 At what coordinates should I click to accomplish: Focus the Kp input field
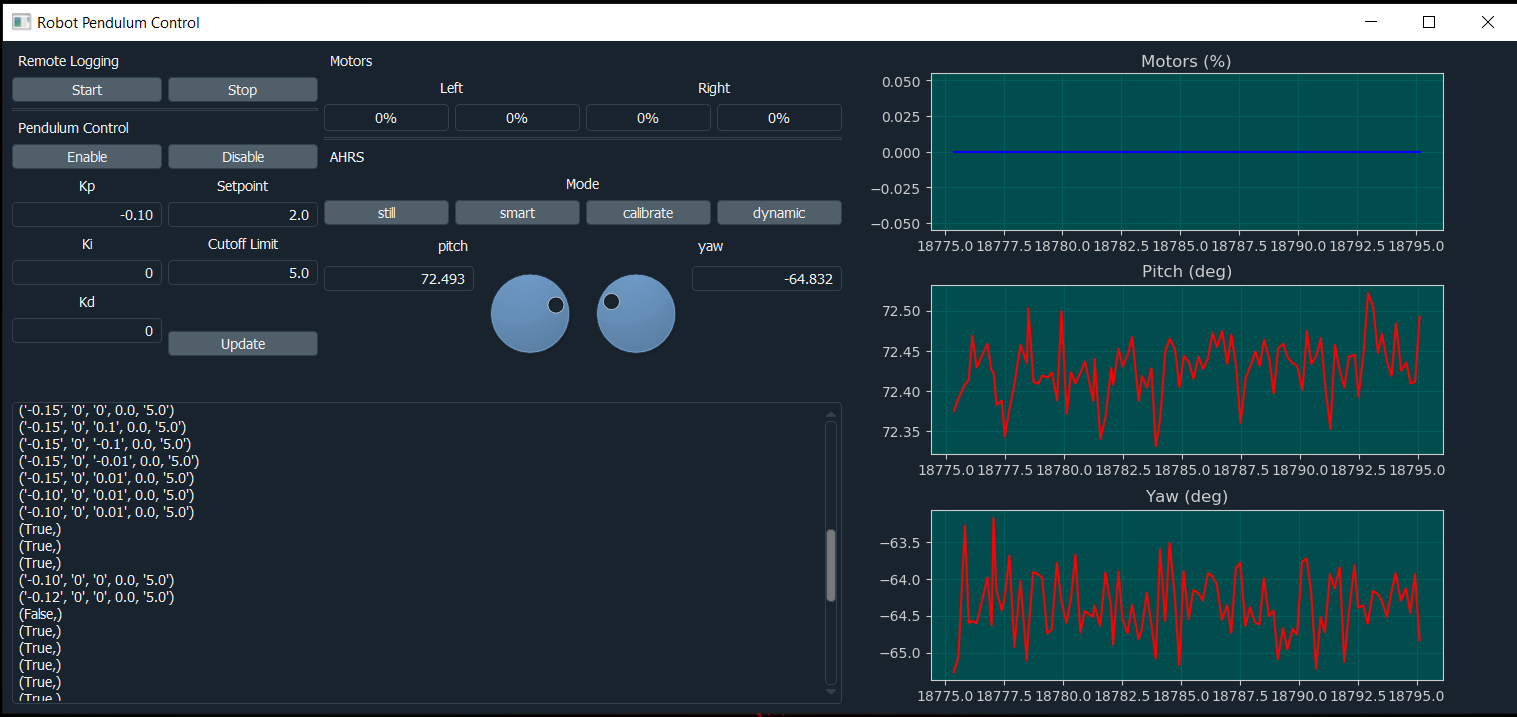tap(87, 215)
